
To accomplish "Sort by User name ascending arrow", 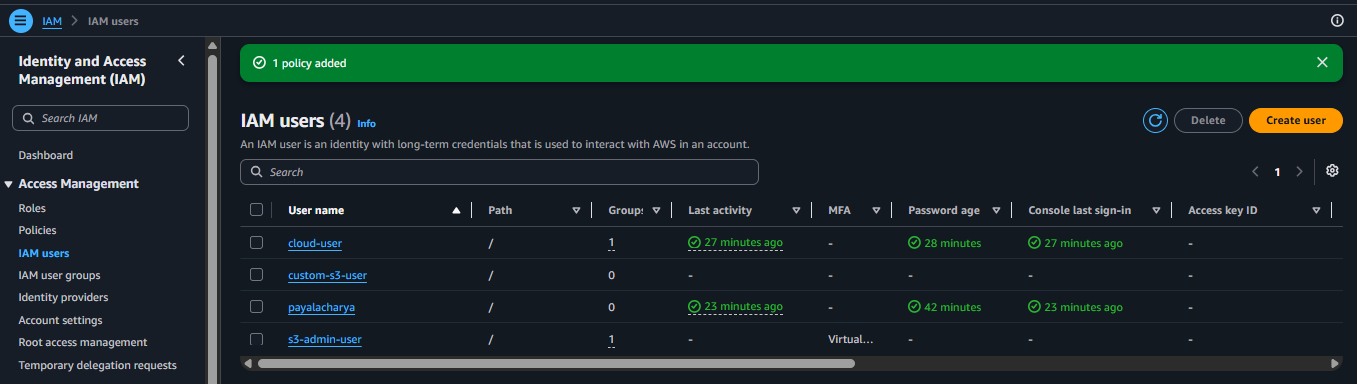I will point(456,210).
